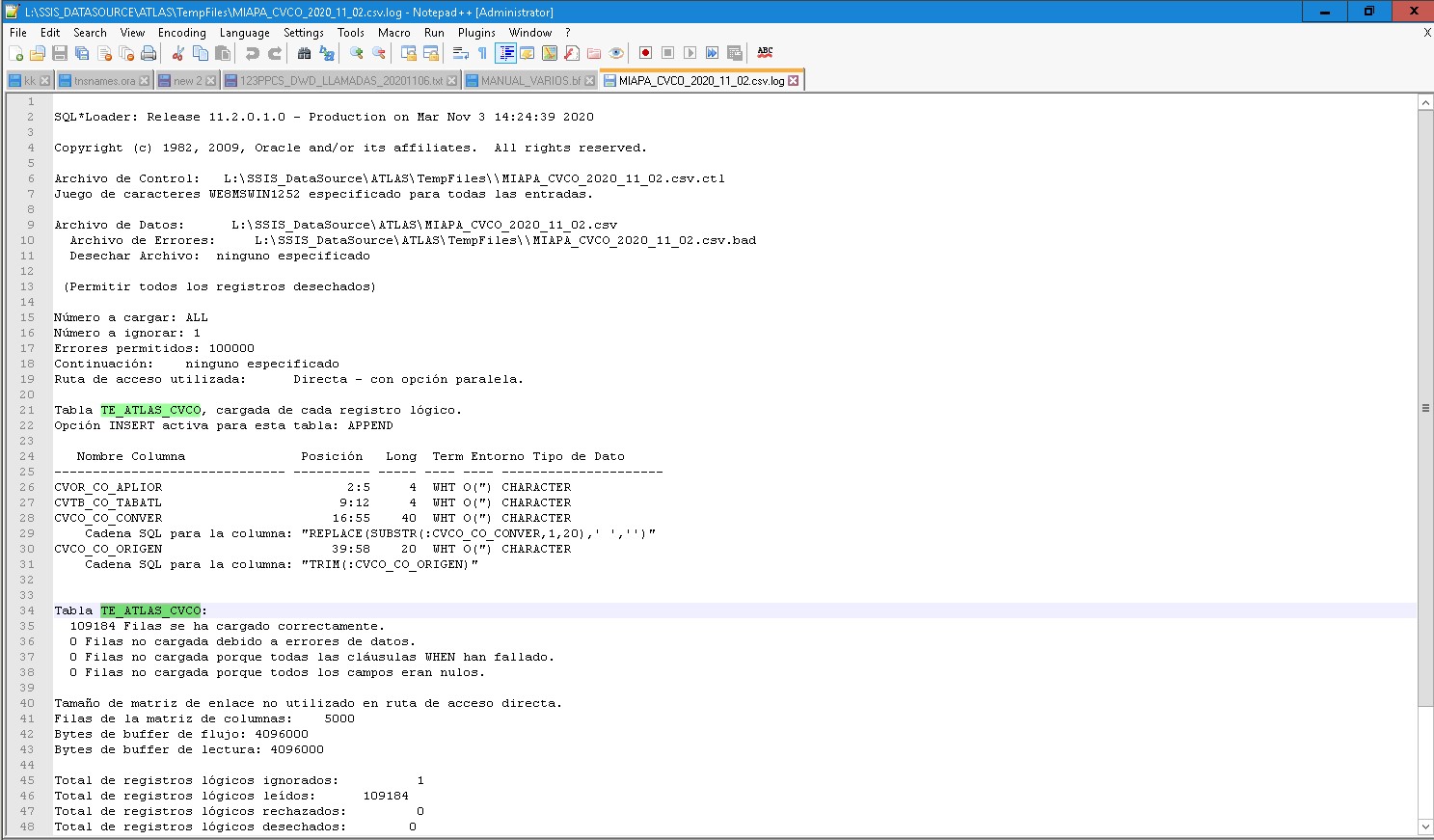Click the scrollbar down arrow

point(1425,827)
